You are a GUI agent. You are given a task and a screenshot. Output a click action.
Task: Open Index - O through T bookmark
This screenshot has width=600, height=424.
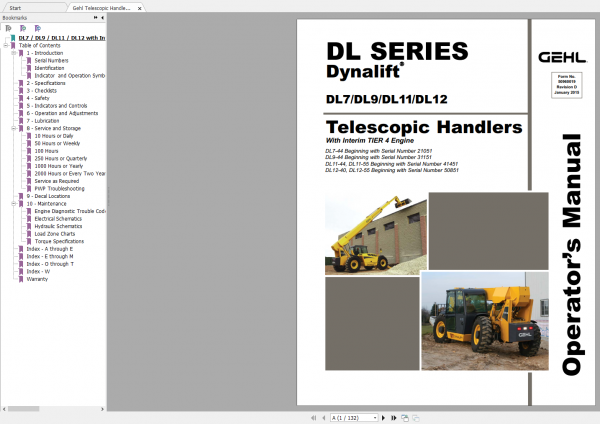pos(50,264)
